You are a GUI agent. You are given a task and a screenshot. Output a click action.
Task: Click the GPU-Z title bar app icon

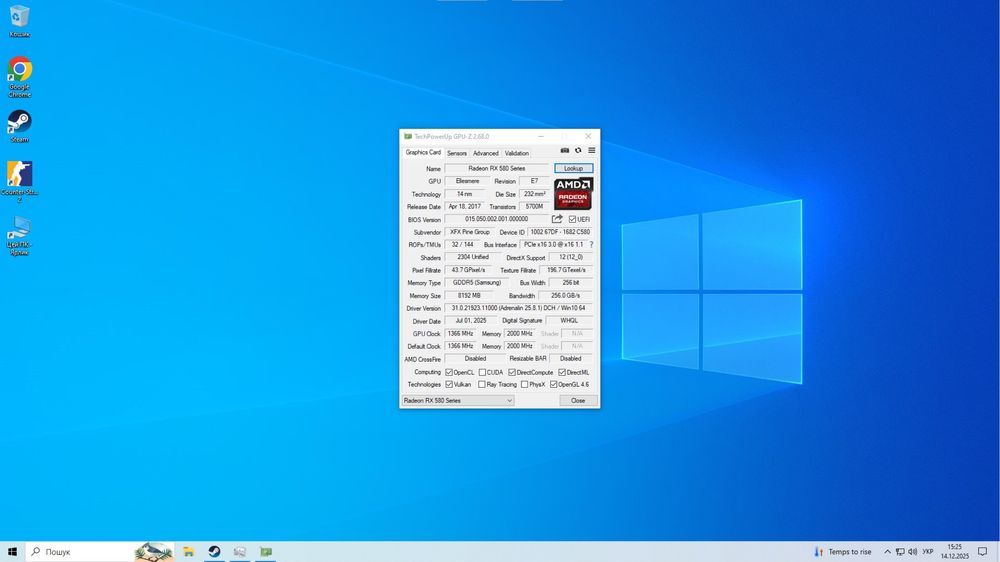[408, 137]
